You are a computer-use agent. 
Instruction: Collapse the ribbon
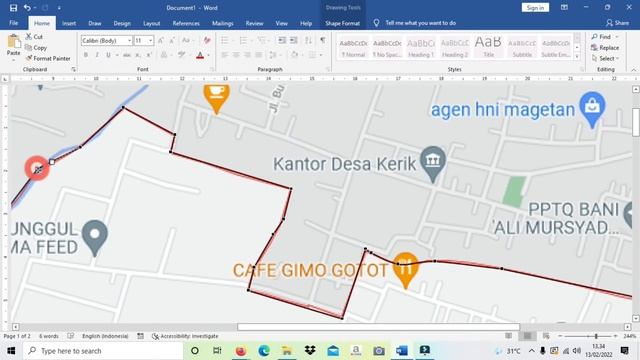pyautogui.click(x=633, y=70)
